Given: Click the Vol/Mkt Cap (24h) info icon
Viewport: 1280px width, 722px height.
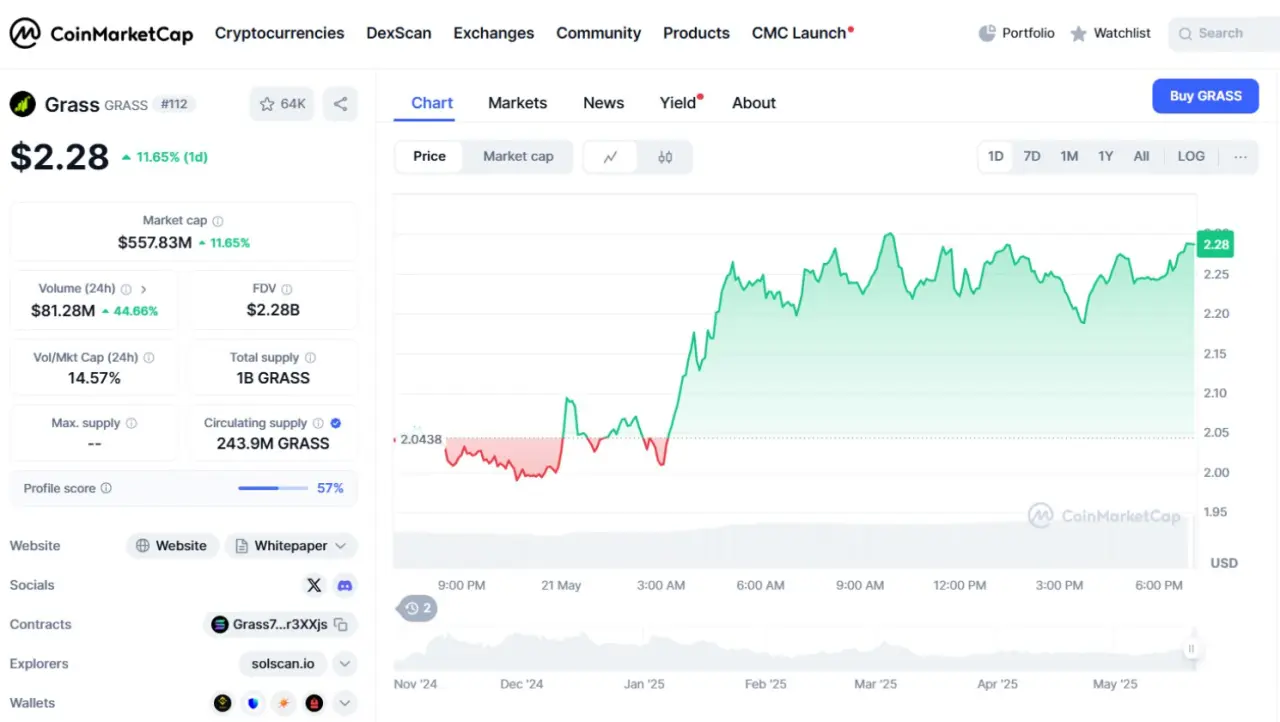Looking at the screenshot, I should coord(149,357).
